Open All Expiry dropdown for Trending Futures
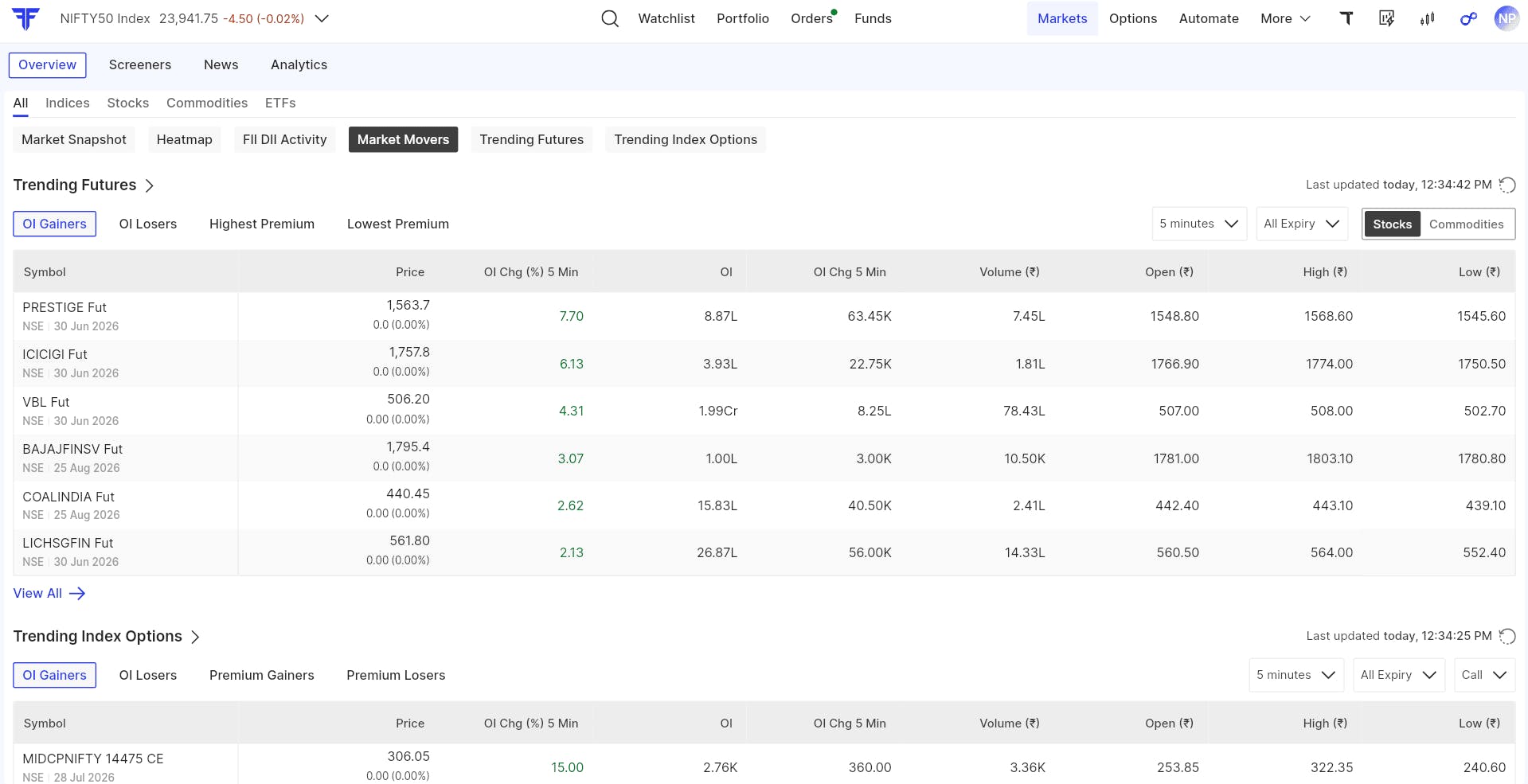The width and height of the screenshot is (1528, 784). (1301, 224)
